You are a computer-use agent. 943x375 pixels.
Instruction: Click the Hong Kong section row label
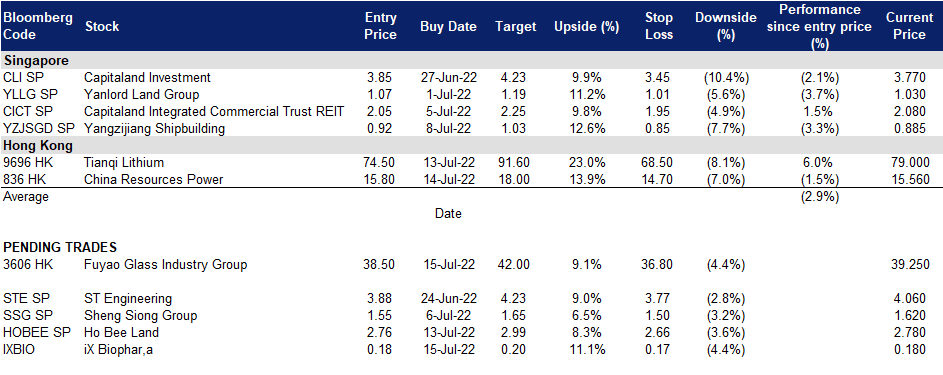pyautogui.click(x=37, y=145)
